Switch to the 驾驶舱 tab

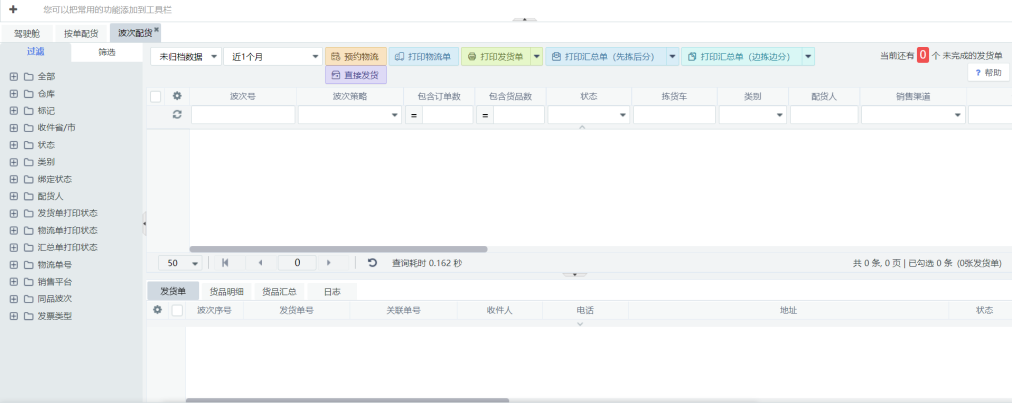[27, 34]
